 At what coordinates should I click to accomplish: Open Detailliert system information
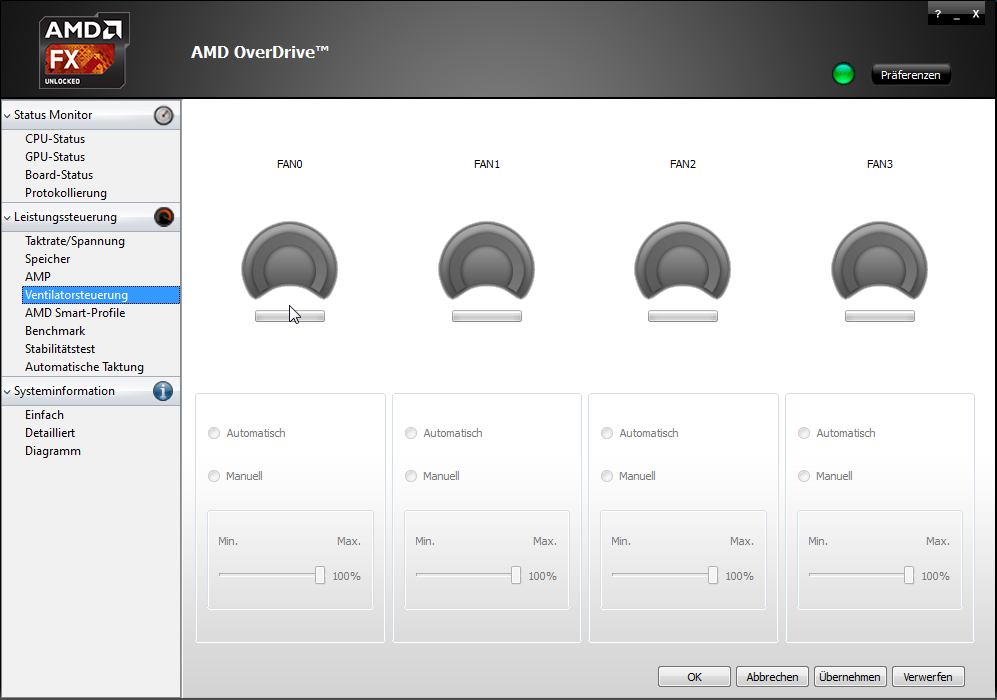50,433
